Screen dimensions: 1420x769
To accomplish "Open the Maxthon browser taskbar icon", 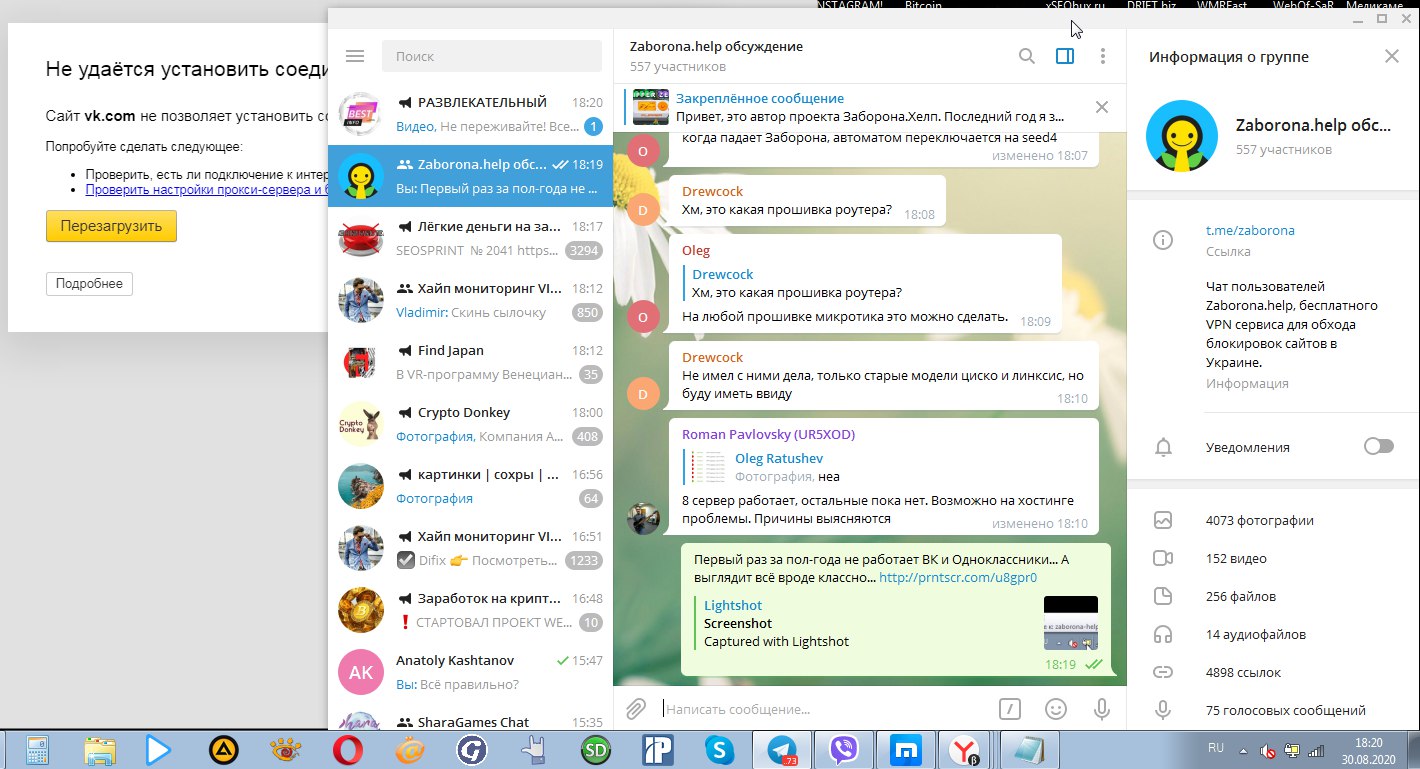I will click(x=905, y=749).
